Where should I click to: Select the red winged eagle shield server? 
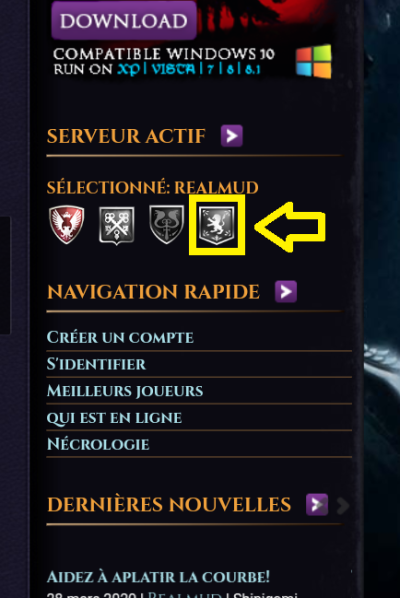point(67,225)
